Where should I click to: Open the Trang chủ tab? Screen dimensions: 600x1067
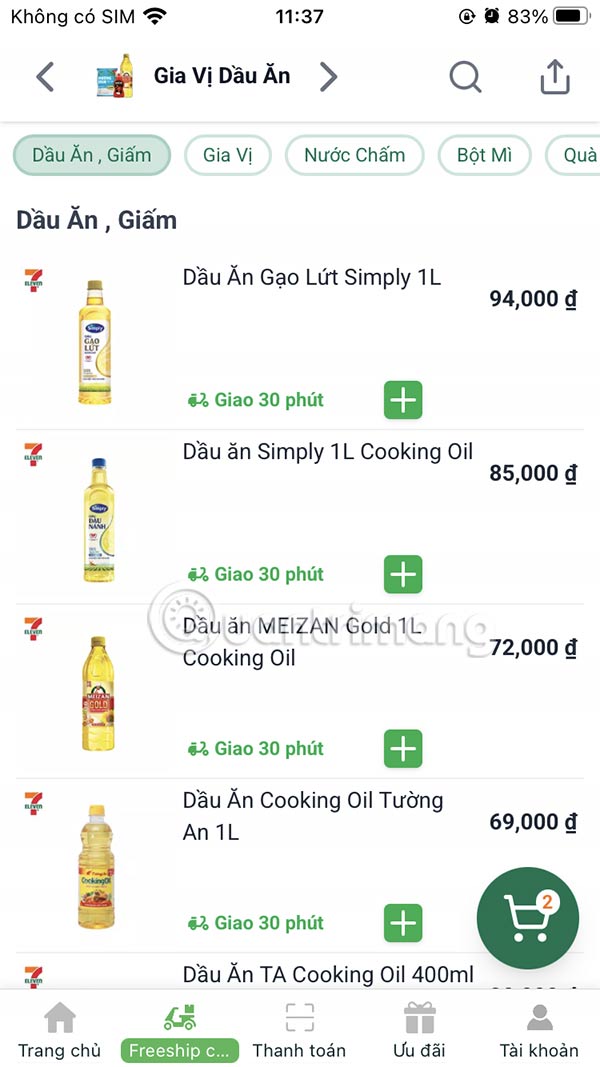click(x=60, y=1050)
